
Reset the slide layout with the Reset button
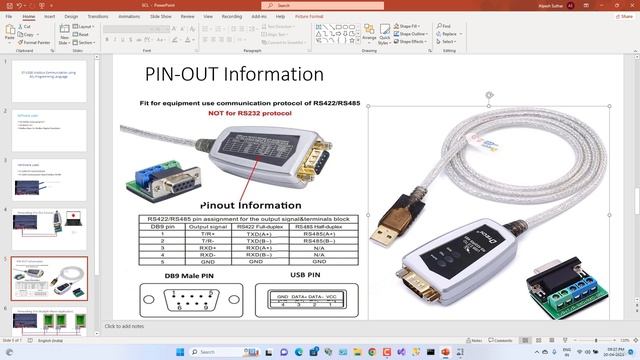pos(81,34)
